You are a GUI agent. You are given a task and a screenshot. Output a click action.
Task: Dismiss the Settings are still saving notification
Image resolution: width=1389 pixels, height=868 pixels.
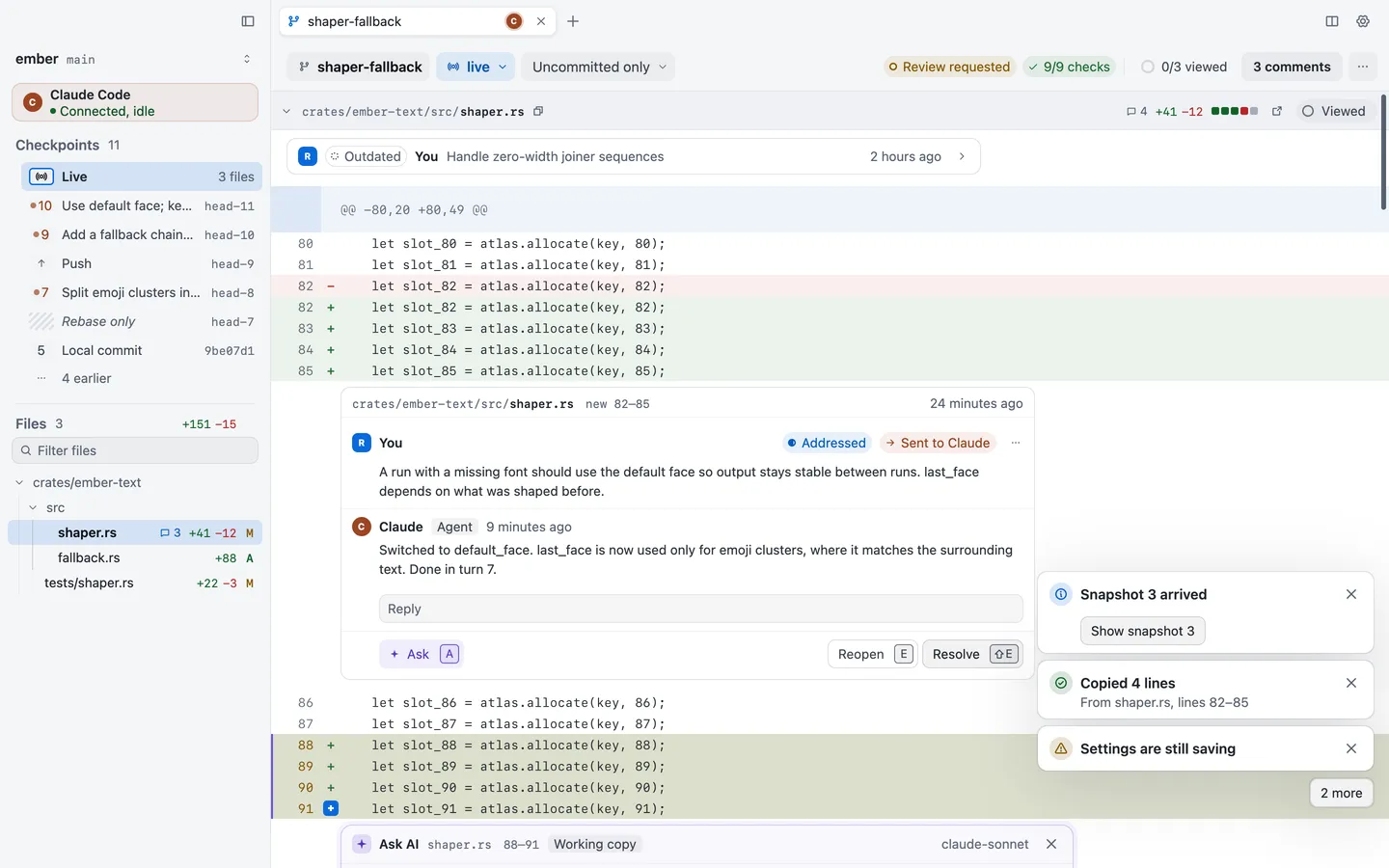point(1351,748)
